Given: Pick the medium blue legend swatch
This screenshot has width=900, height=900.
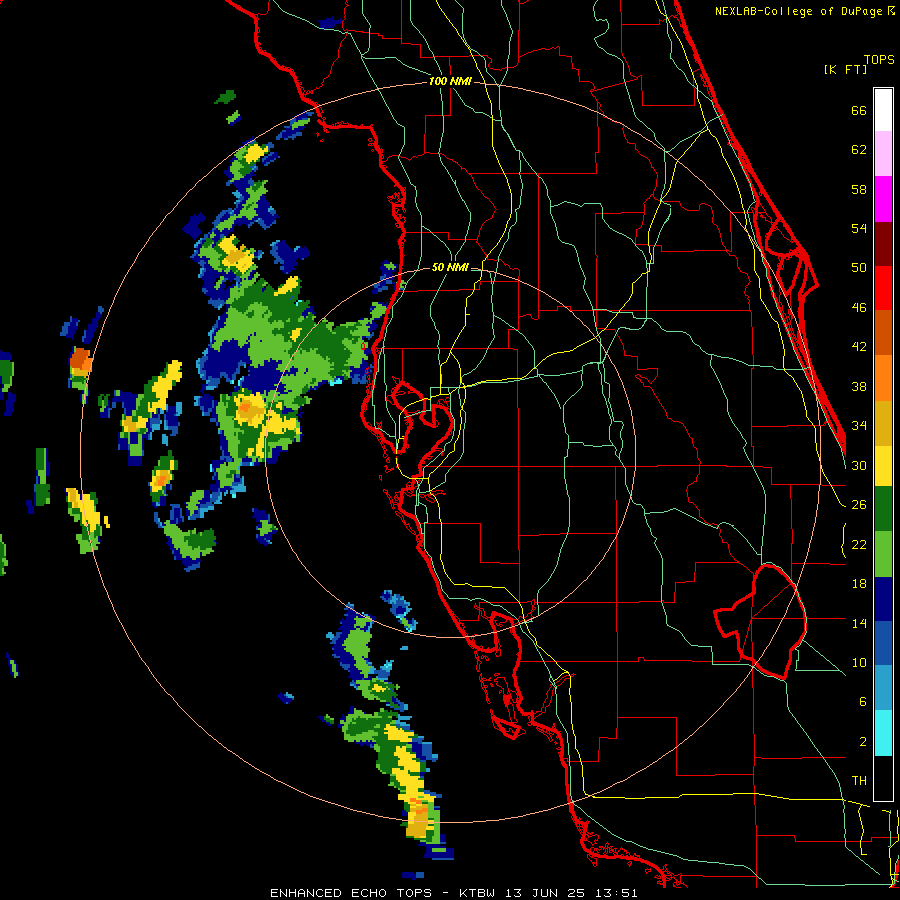Looking at the screenshot, I should pos(883,643).
